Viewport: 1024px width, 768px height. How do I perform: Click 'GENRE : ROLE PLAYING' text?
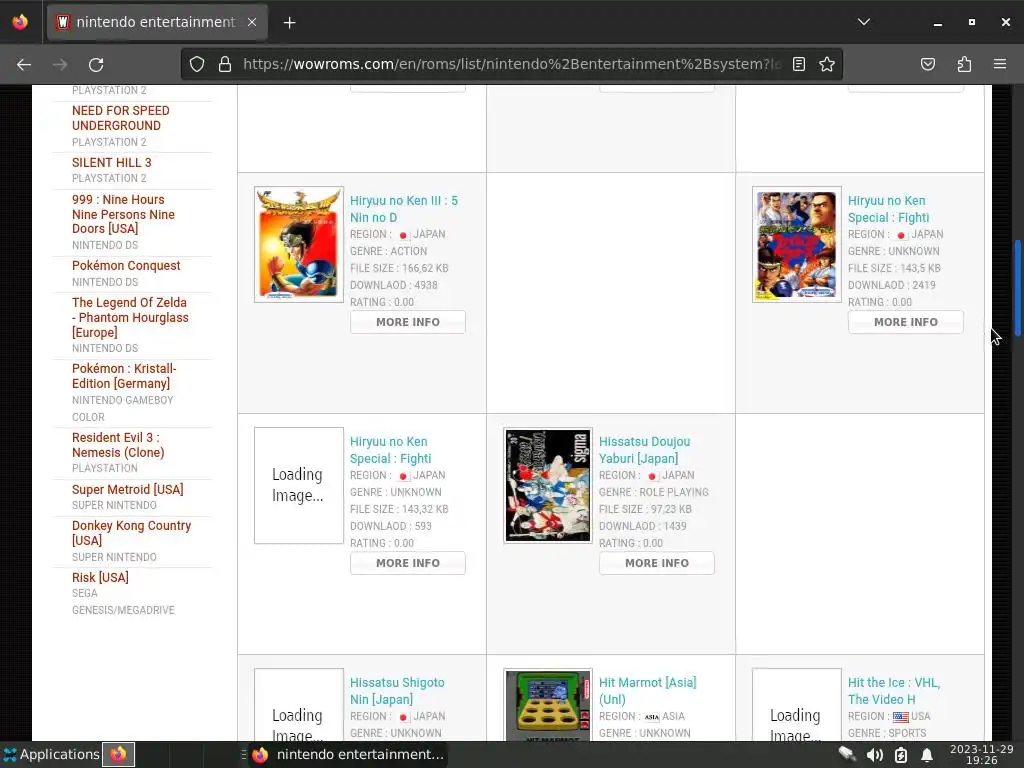pos(654,492)
